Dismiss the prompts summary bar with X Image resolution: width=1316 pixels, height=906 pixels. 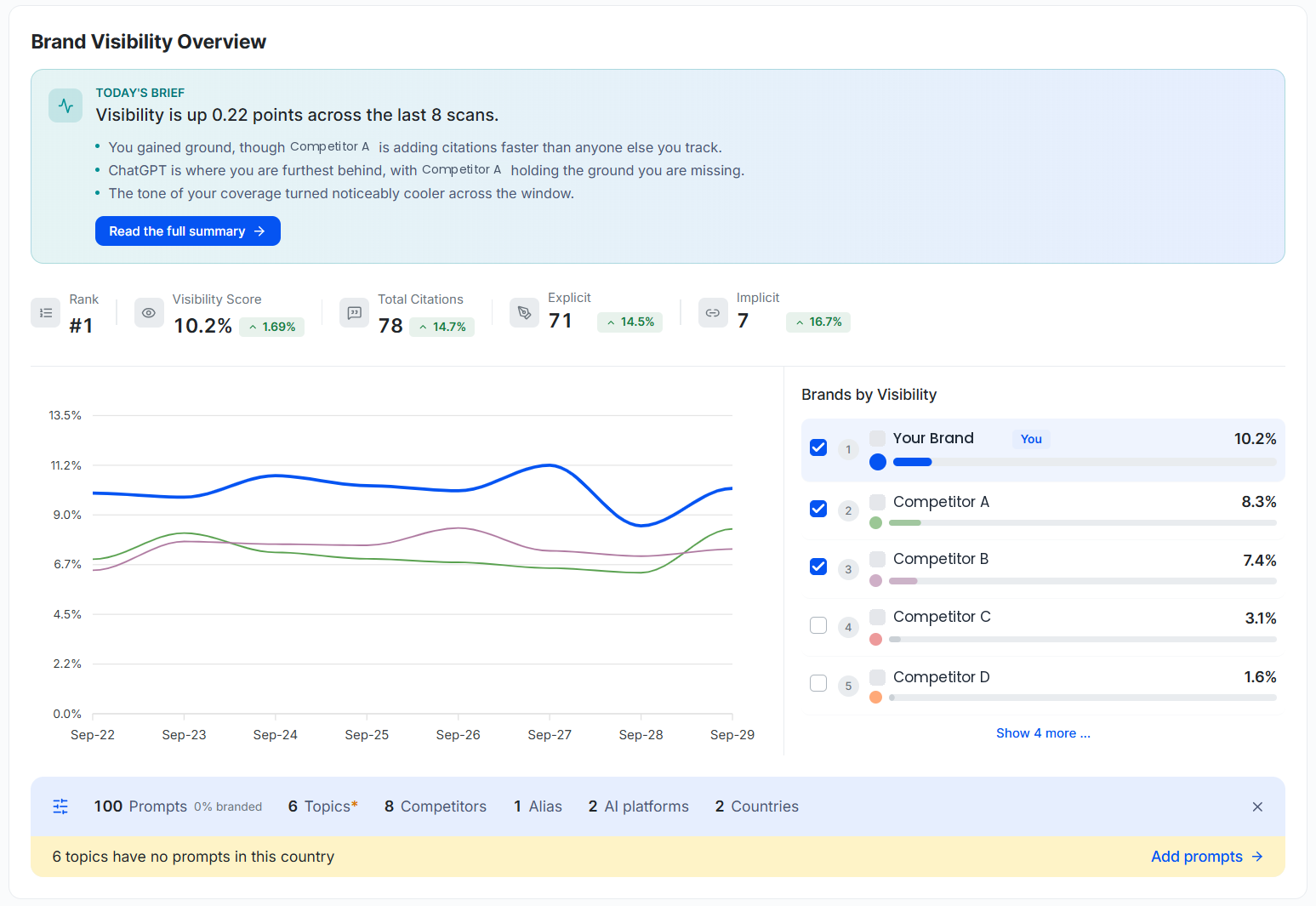click(x=1257, y=806)
